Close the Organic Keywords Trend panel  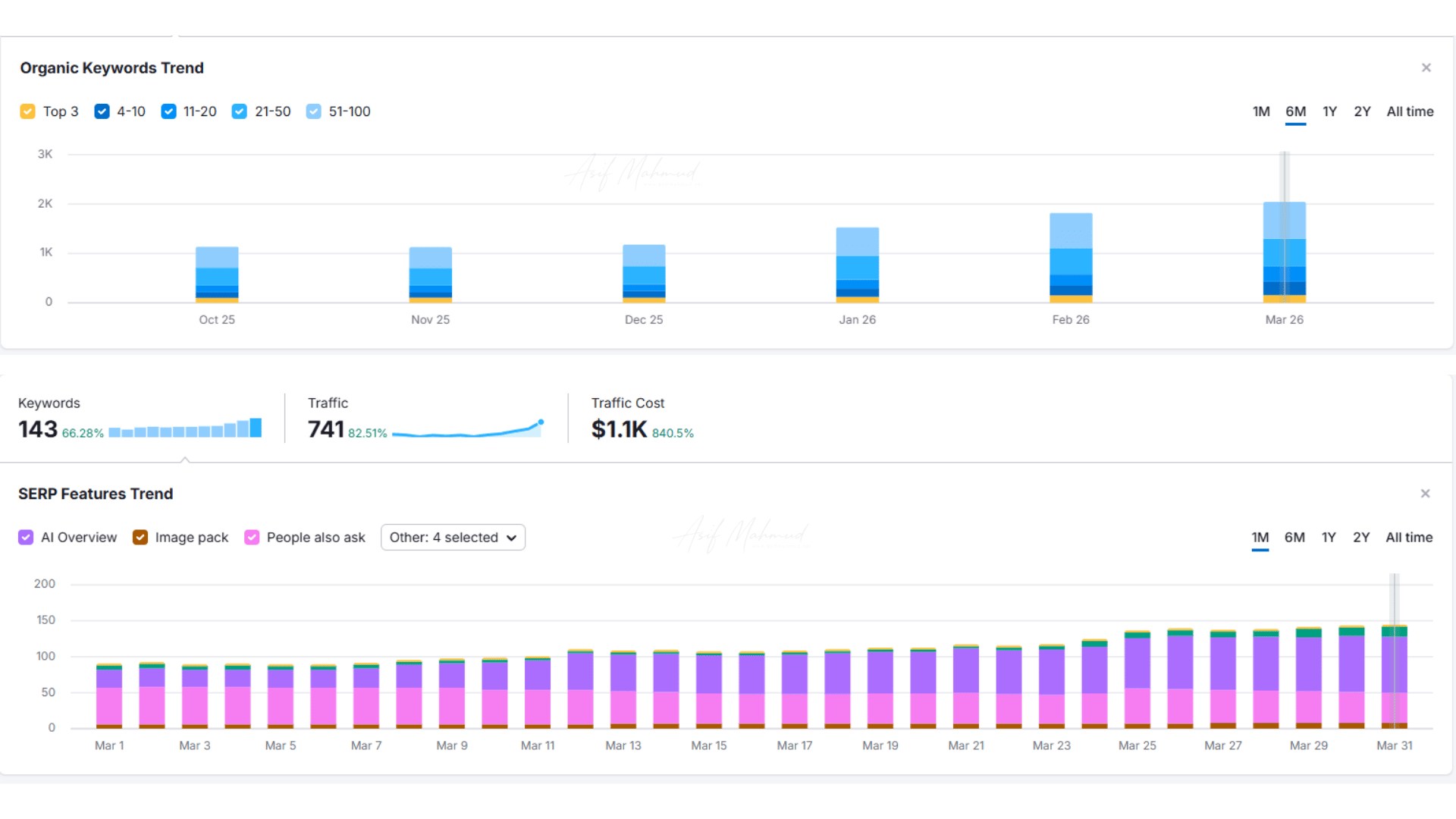(x=1426, y=68)
